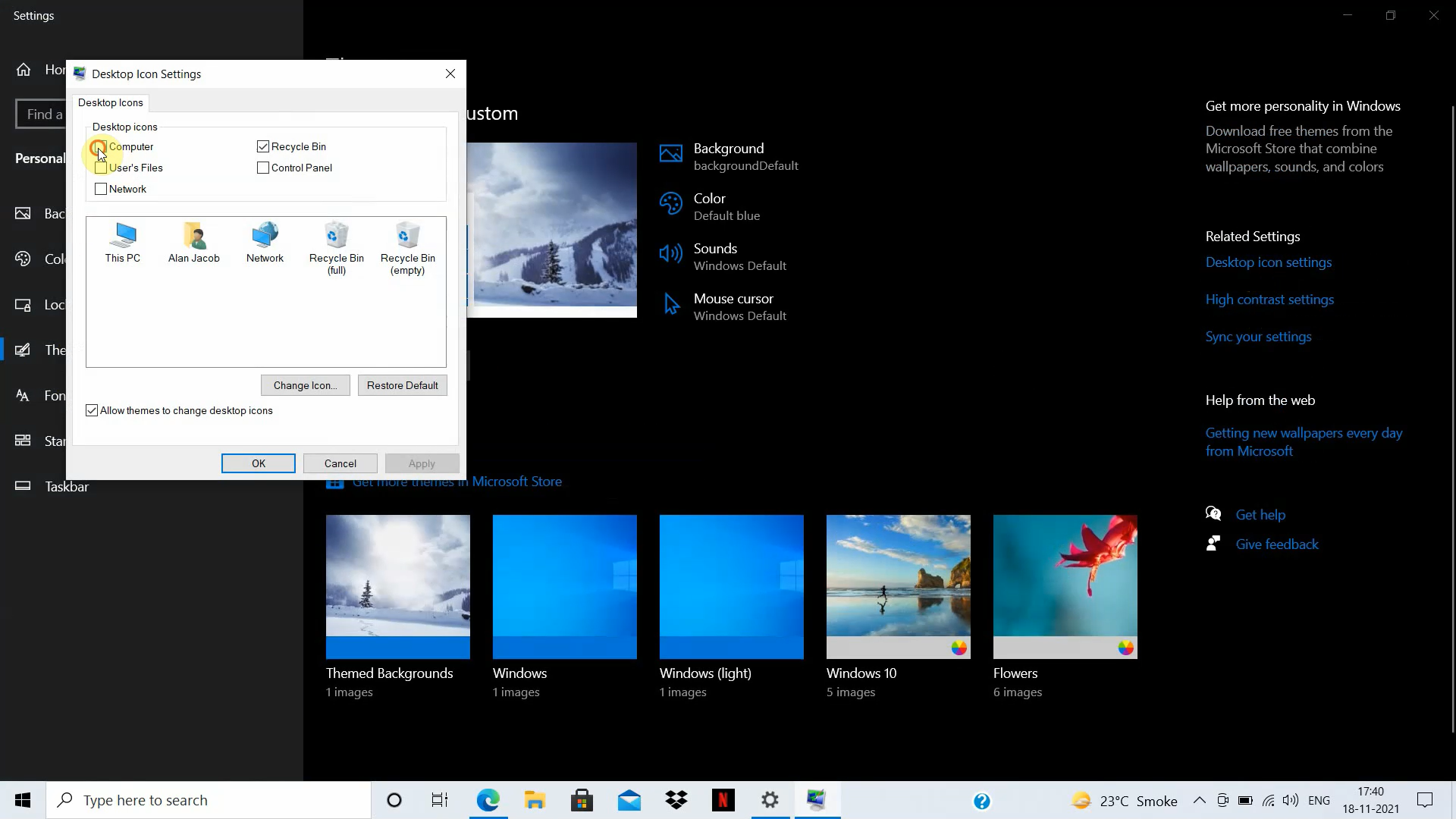Click the Background picture icon
This screenshot has width=1456, height=819.
[x=670, y=153]
